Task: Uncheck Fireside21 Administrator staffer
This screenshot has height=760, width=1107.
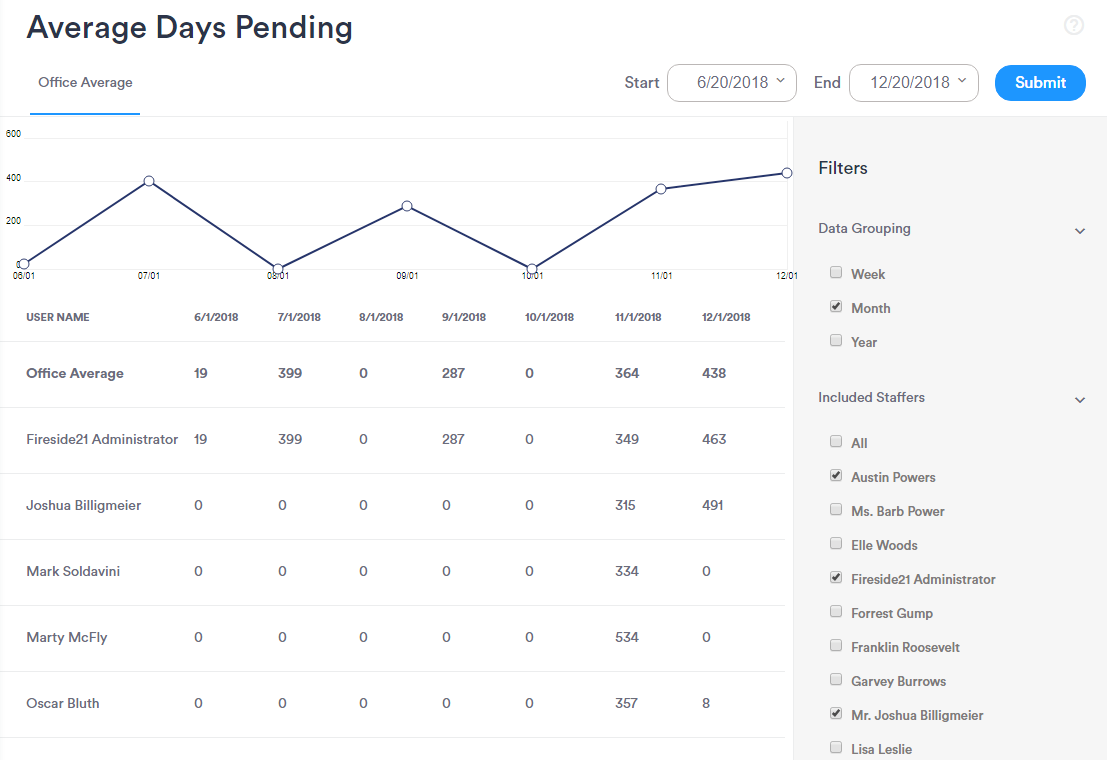Action: [x=835, y=577]
